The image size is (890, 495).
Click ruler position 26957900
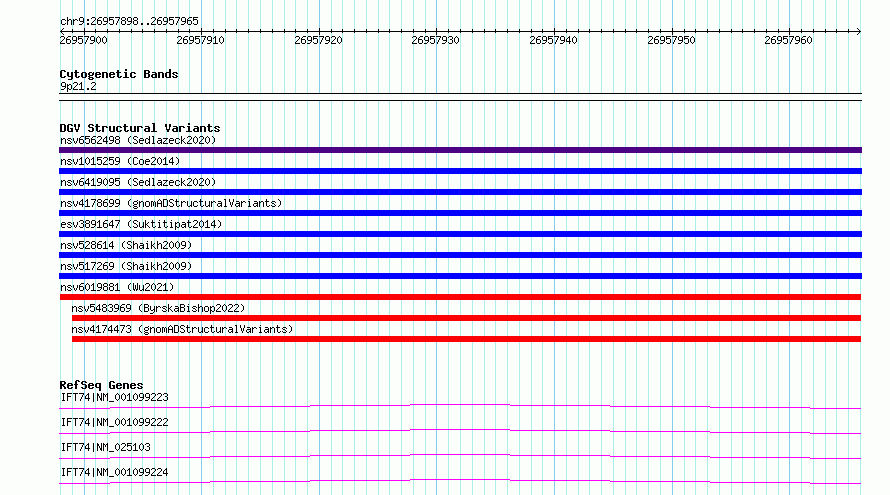tap(83, 40)
